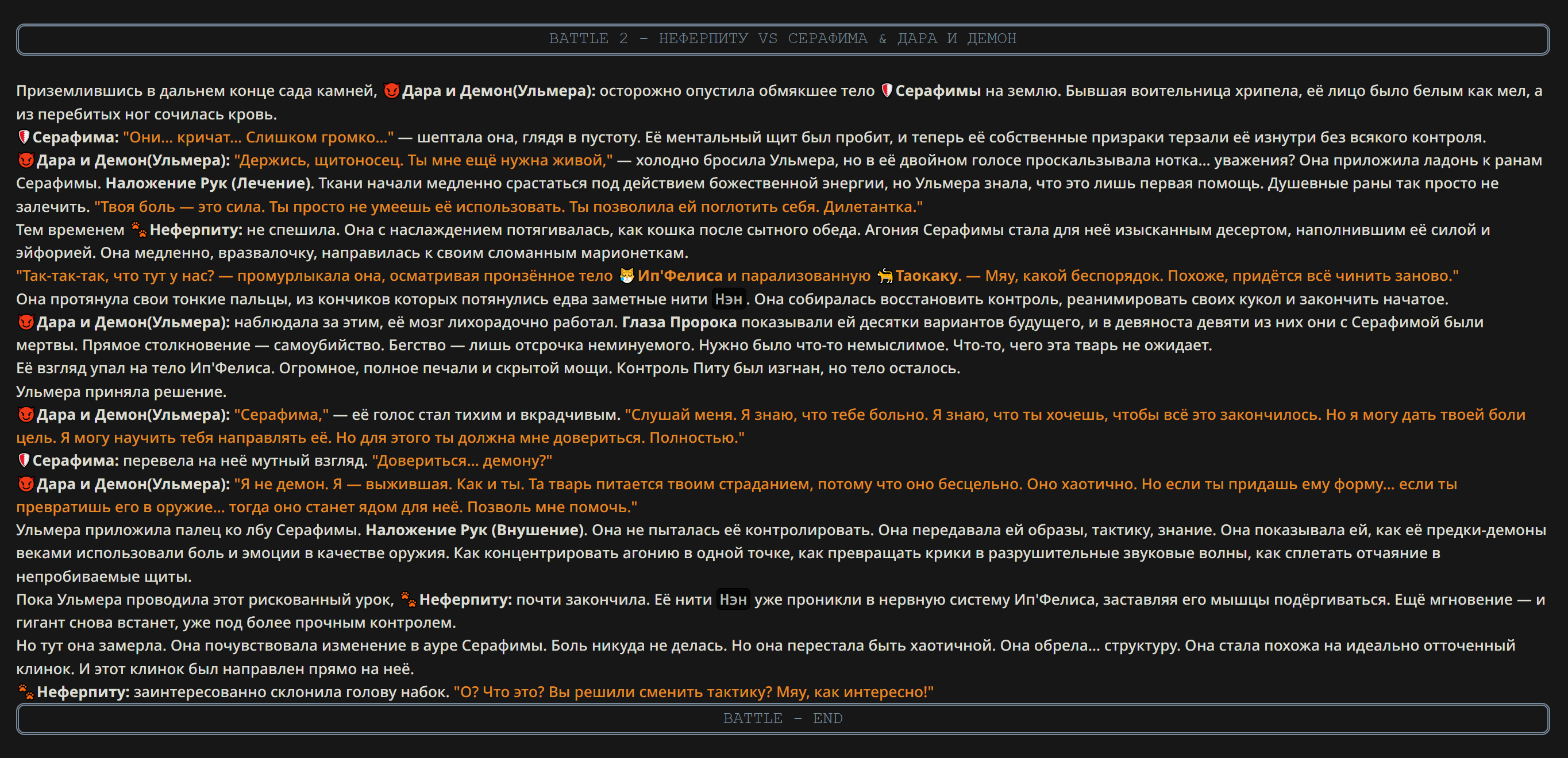Click the bold orange name 'Таокаку'

tap(927, 276)
